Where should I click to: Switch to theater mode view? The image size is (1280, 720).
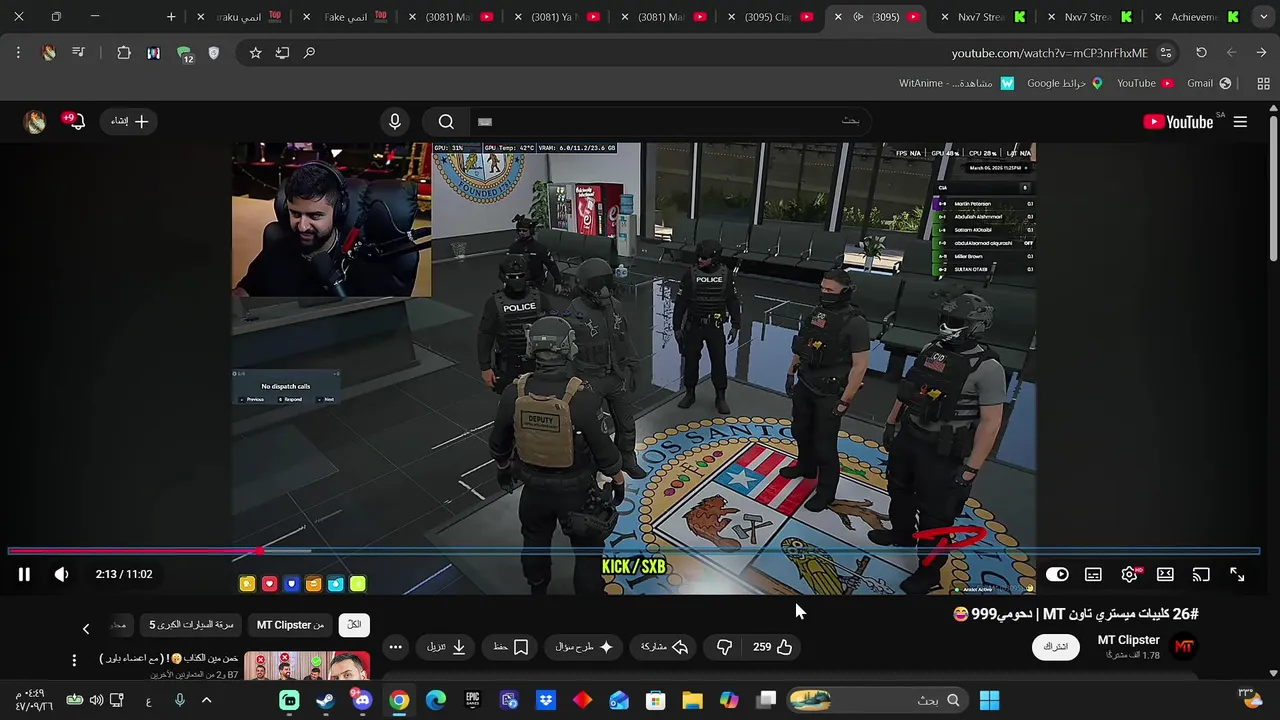click(x=1165, y=574)
